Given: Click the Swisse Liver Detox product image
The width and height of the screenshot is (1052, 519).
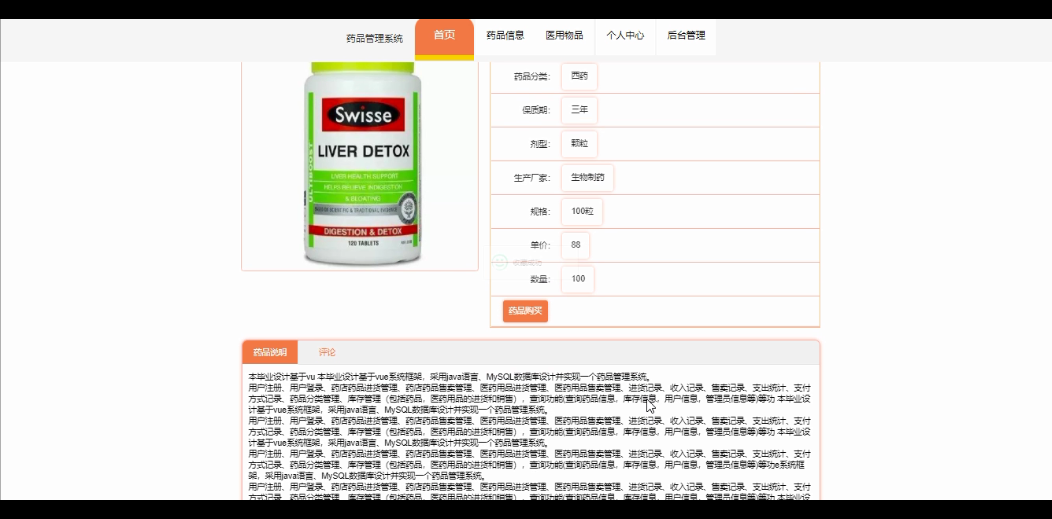Looking at the screenshot, I should [x=362, y=164].
